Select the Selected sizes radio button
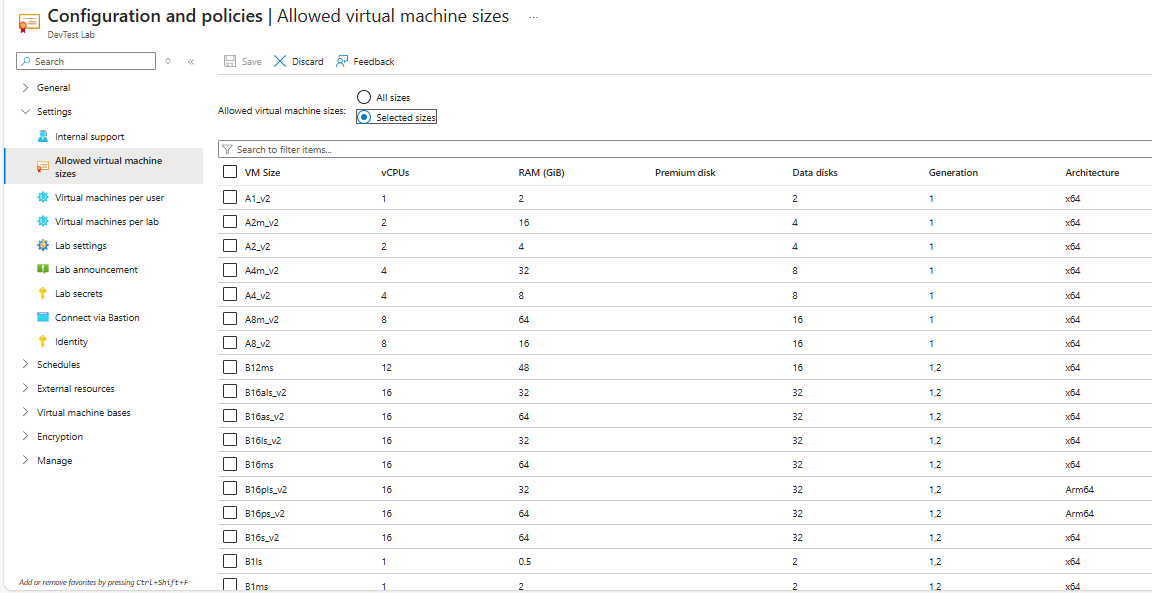This screenshot has height=593, width=1152. tap(363, 118)
